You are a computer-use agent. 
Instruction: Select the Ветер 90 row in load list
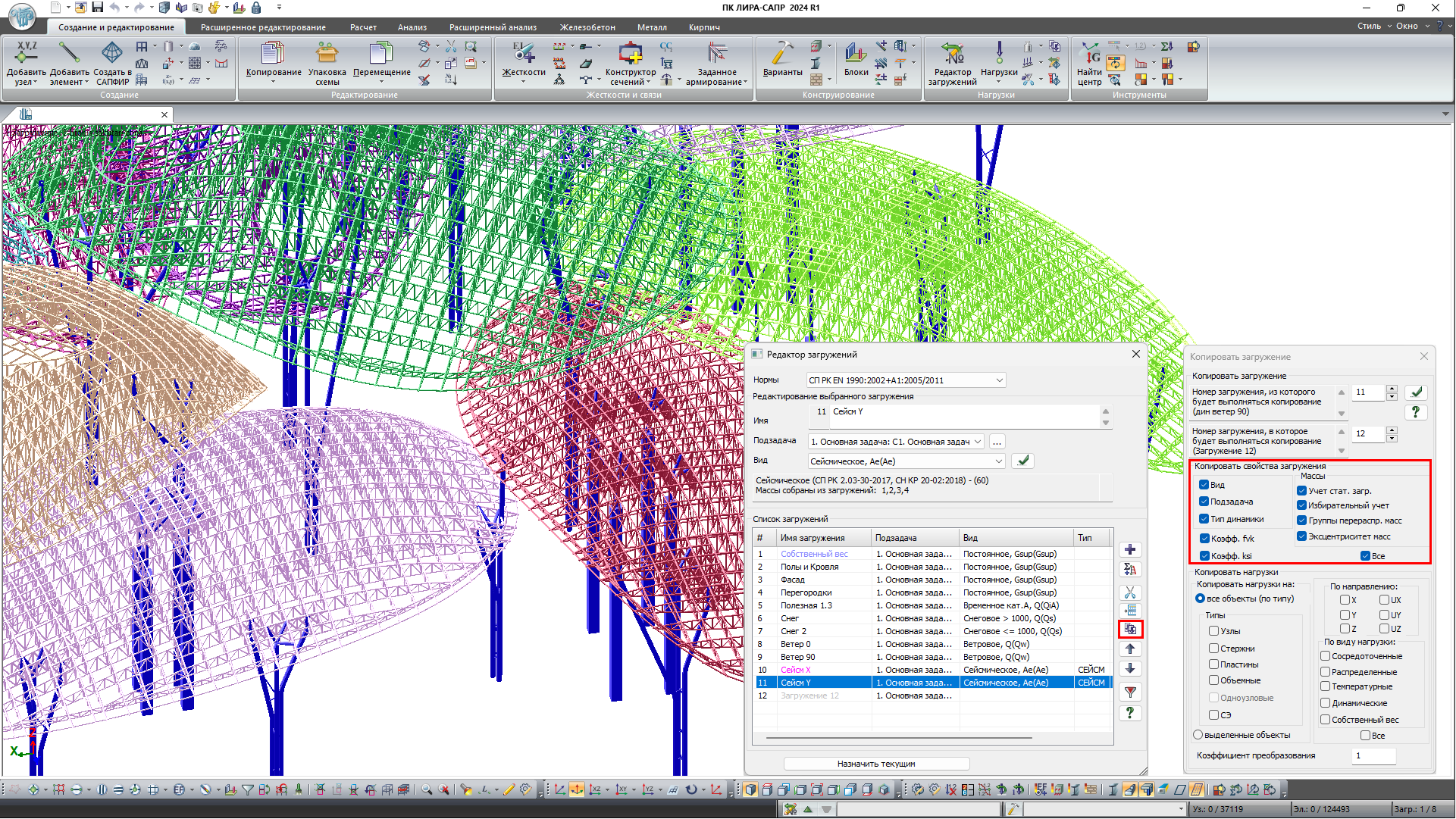click(x=798, y=657)
